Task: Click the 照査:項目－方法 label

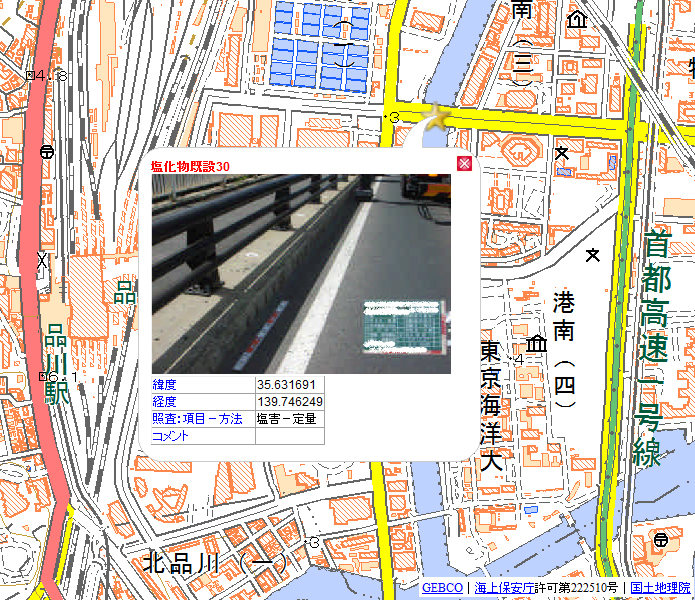Action: pyautogui.click(x=197, y=419)
